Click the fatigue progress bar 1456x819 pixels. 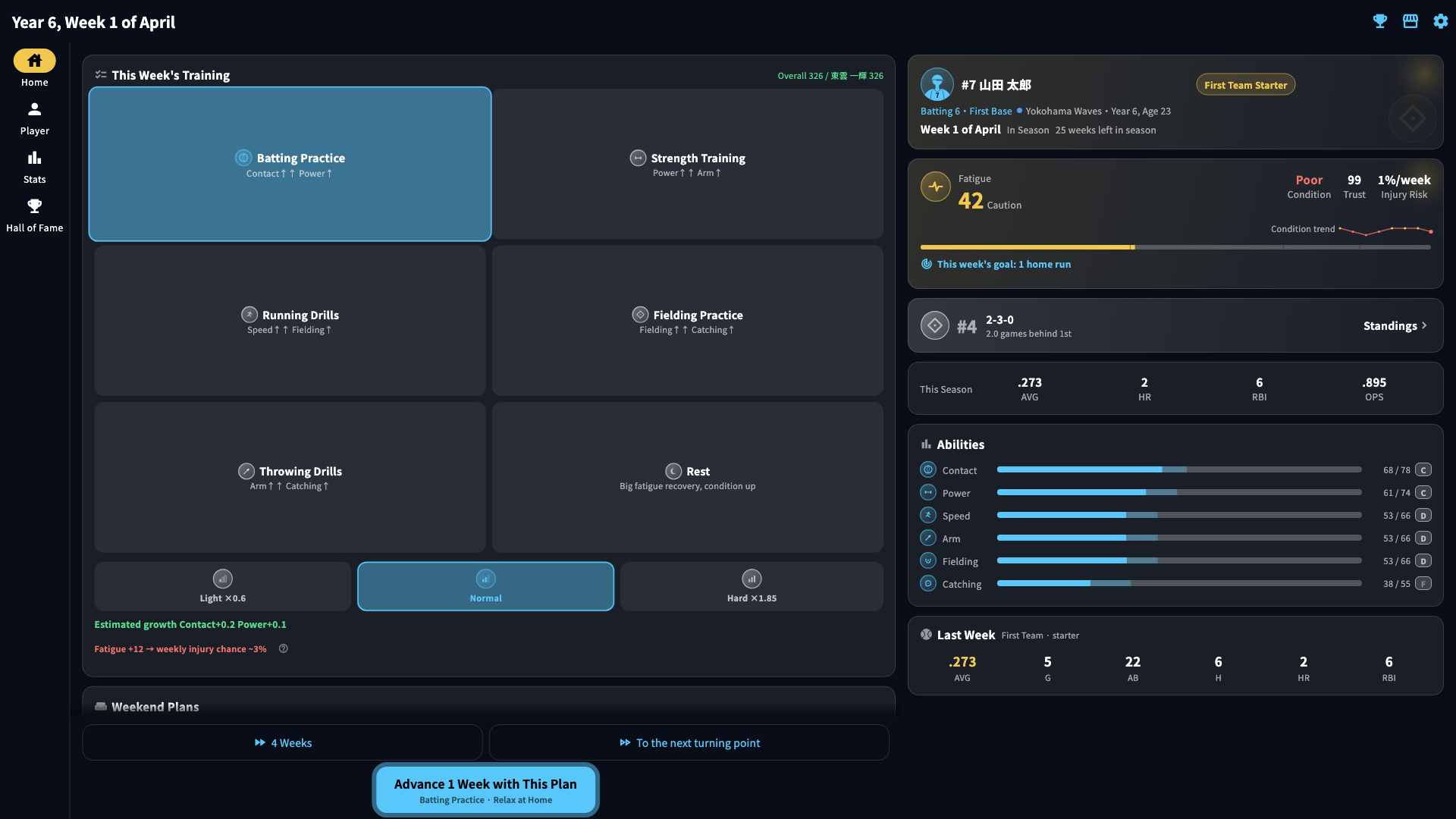point(1175,247)
